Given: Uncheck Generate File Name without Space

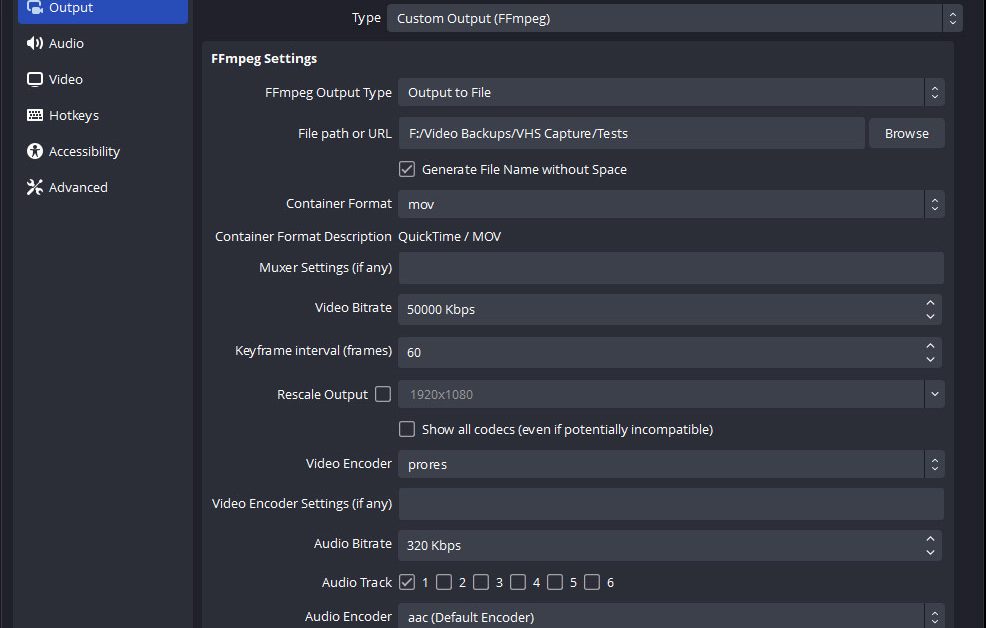Looking at the screenshot, I should (407, 170).
